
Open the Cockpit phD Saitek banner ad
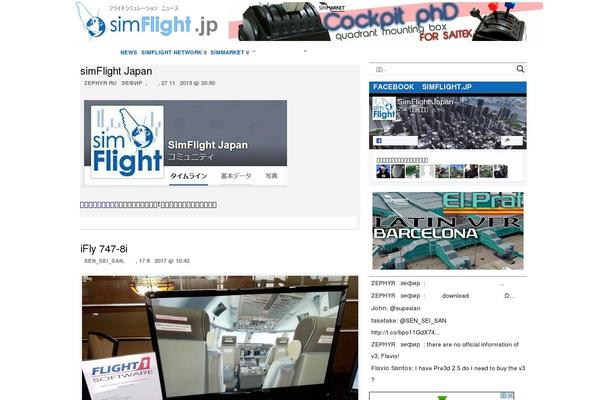tap(385, 21)
